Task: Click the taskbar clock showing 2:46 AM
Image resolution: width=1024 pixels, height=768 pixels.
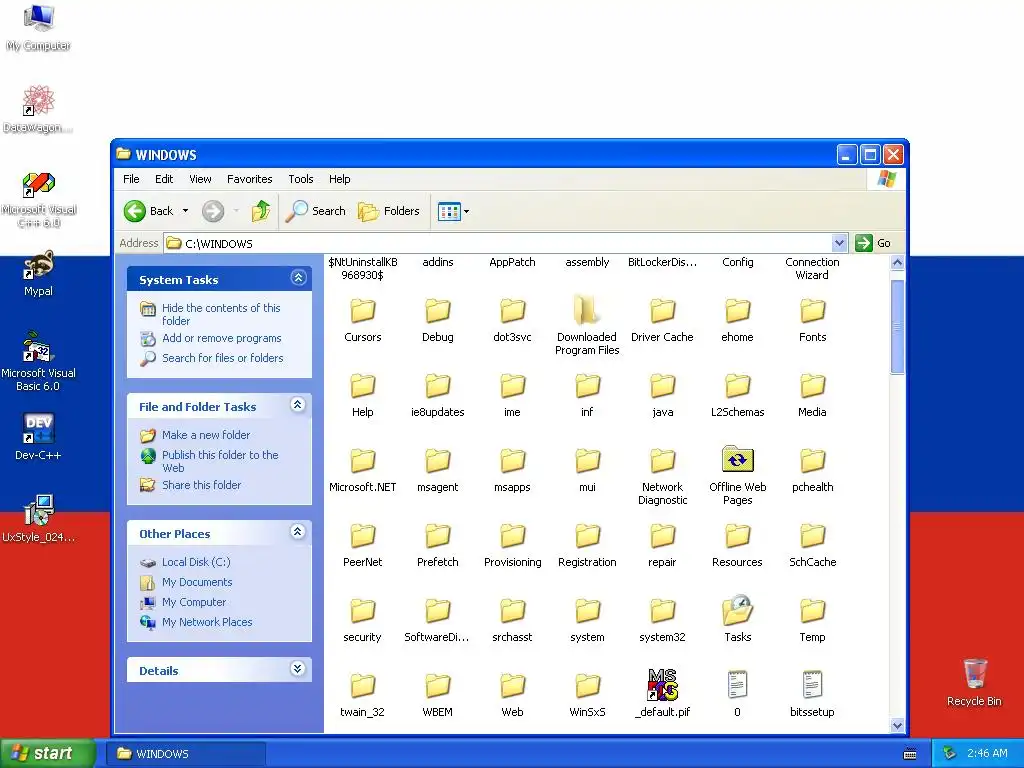Action: tap(987, 753)
